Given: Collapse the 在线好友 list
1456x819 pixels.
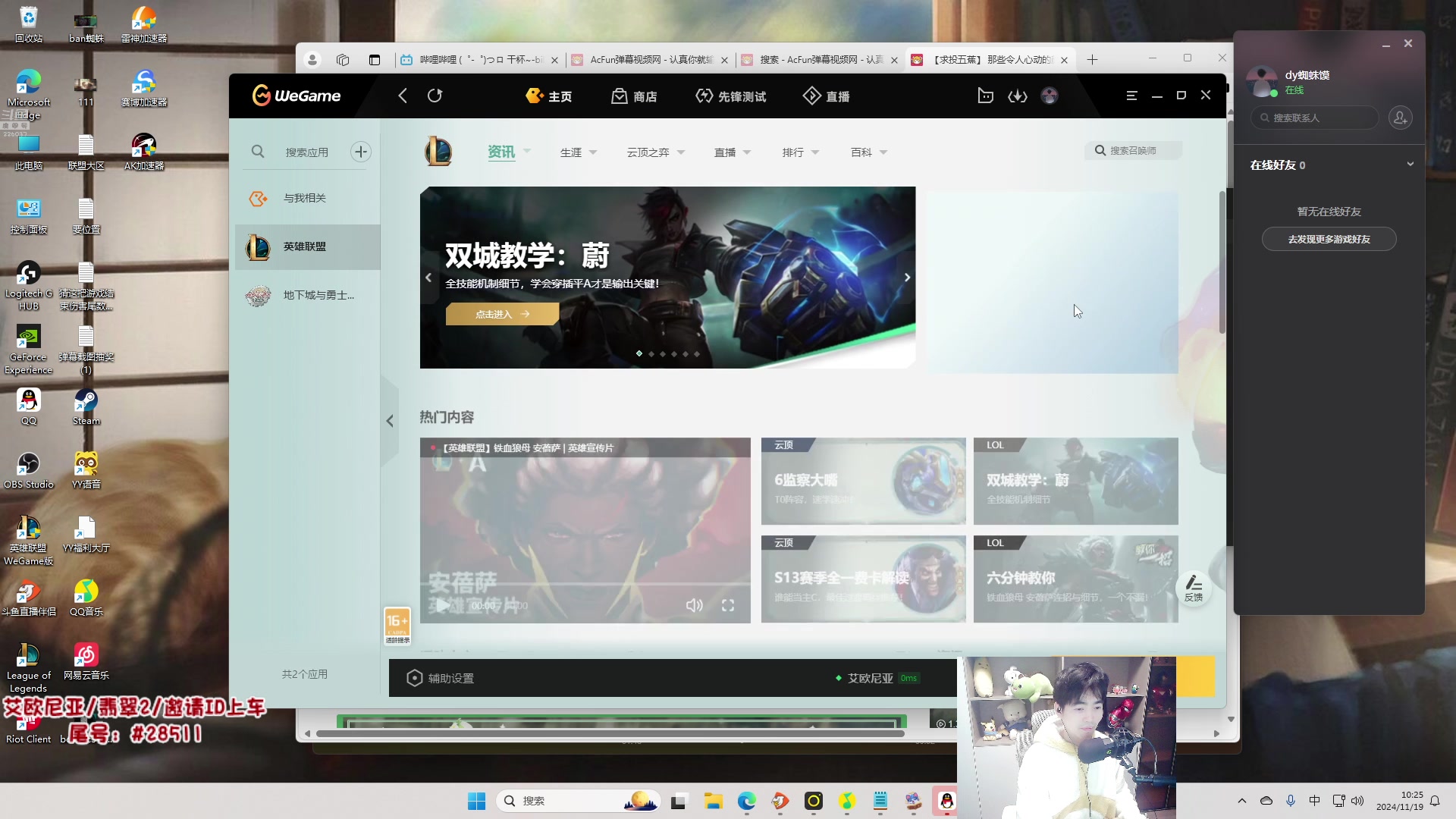Looking at the screenshot, I should [x=1410, y=164].
